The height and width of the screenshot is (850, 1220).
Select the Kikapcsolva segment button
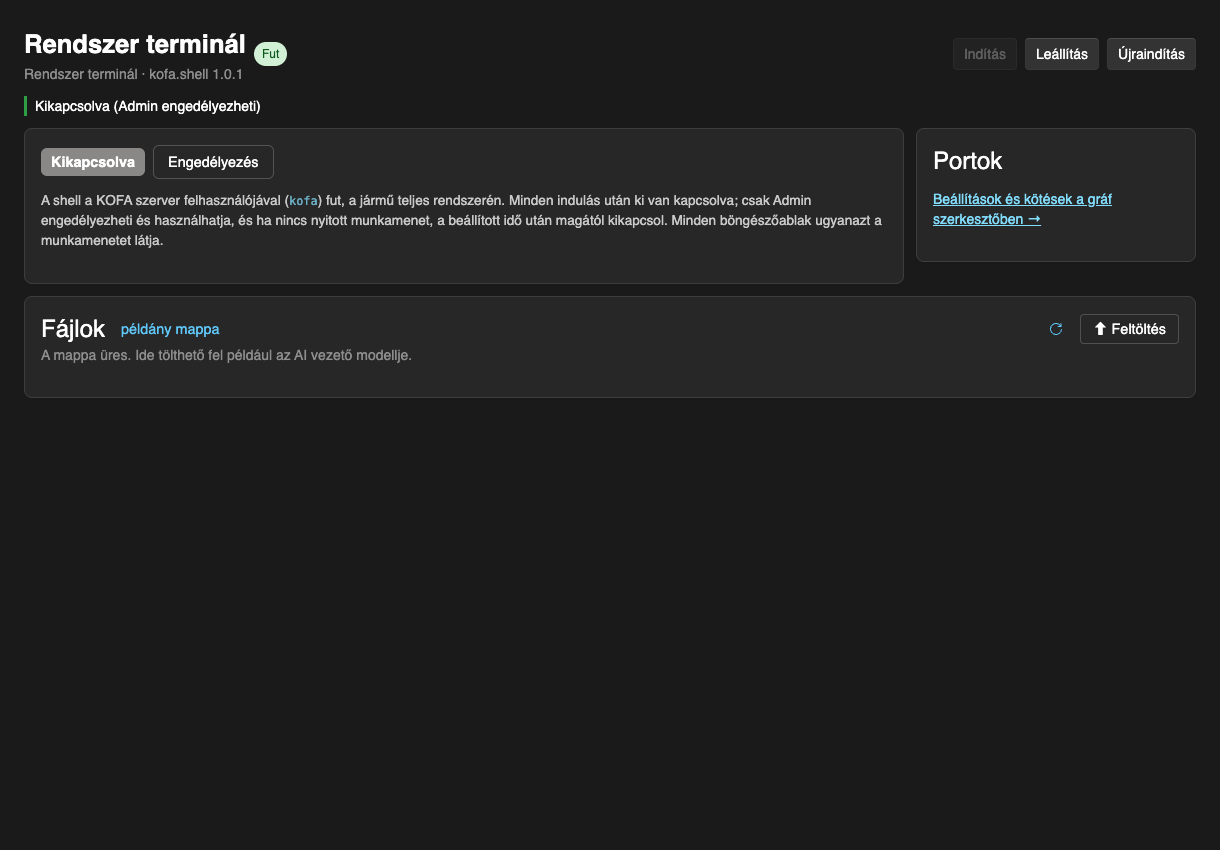(x=93, y=162)
